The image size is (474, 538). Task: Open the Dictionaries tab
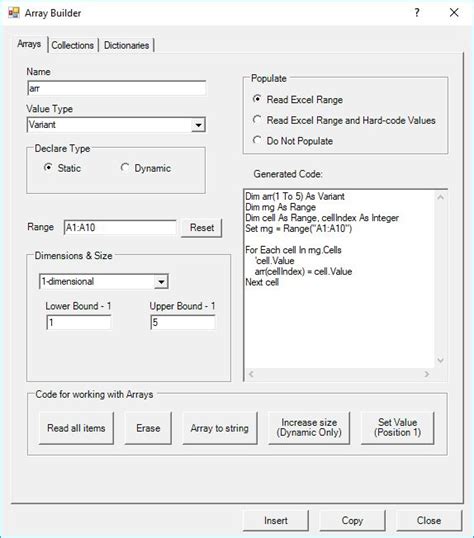tap(127, 45)
